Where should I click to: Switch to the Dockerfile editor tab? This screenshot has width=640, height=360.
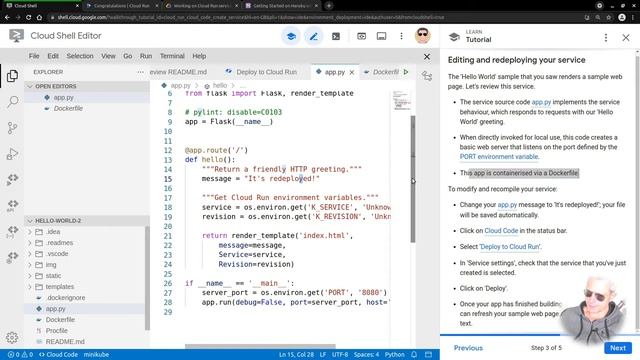point(382,72)
